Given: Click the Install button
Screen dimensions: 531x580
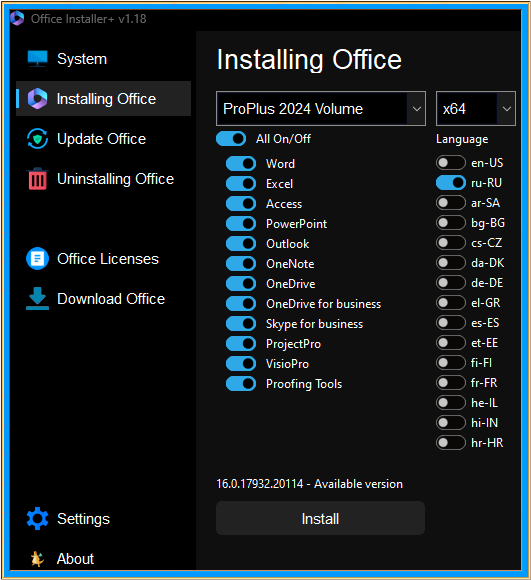Looking at the screenshot, I should point(320,518).
